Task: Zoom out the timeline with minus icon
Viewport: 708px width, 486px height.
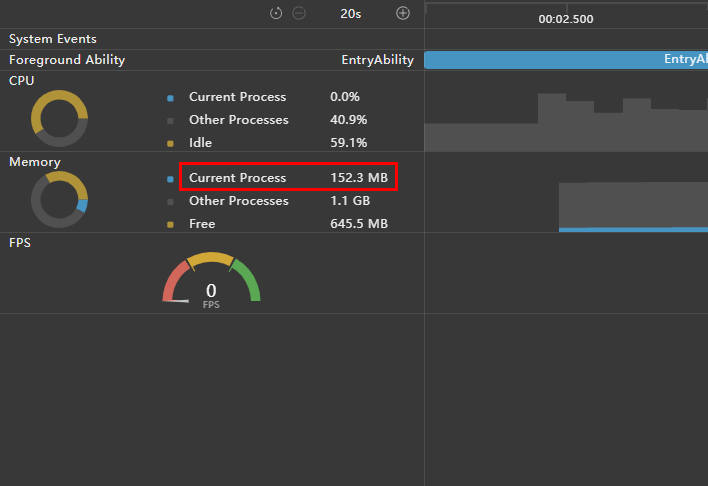Action: point(299,13)
